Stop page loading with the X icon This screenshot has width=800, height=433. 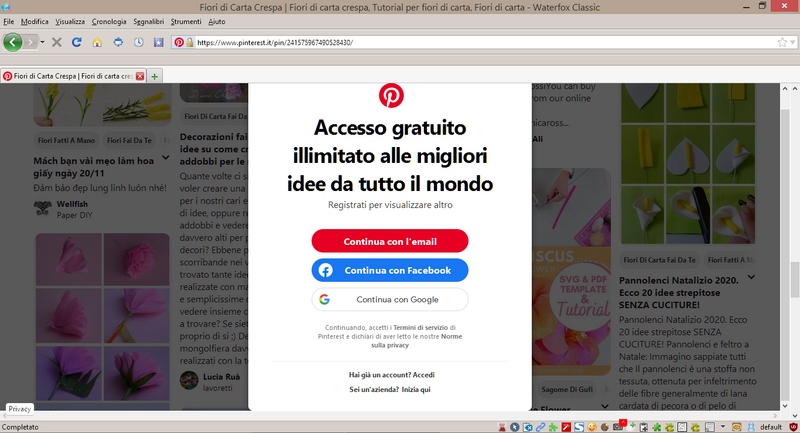pos(57,42)
